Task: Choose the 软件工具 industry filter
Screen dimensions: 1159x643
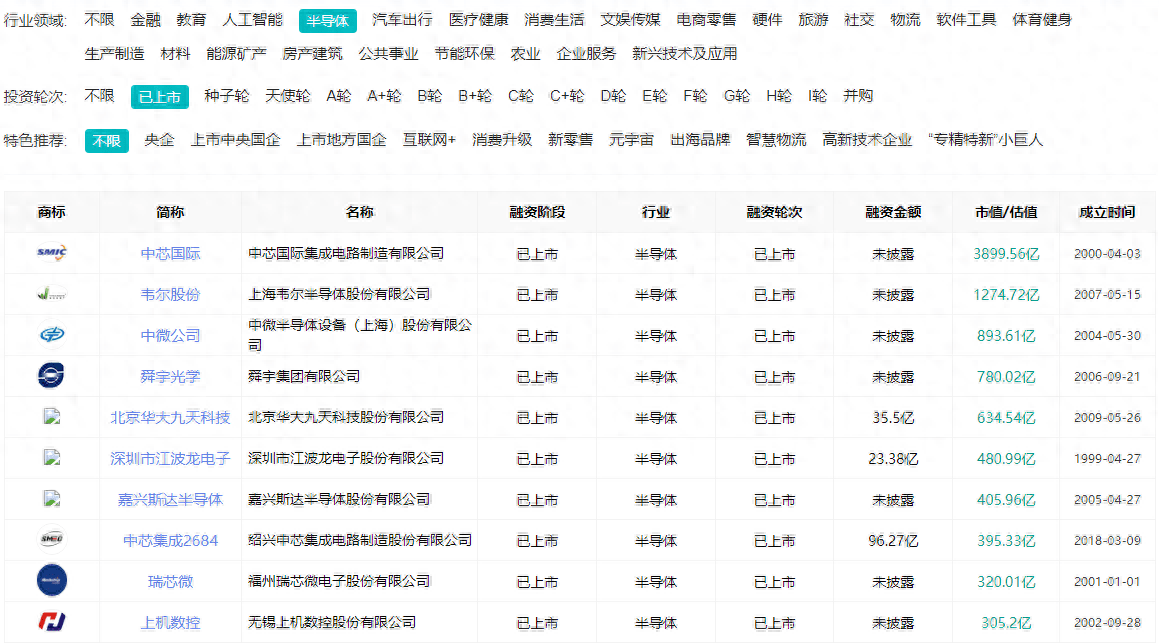Action: coord(967,20)
